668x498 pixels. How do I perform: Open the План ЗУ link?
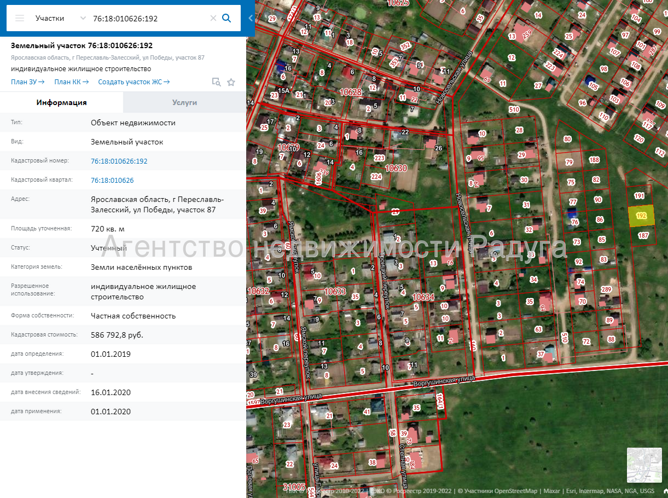pyautogui.click(x=27, y=82)
